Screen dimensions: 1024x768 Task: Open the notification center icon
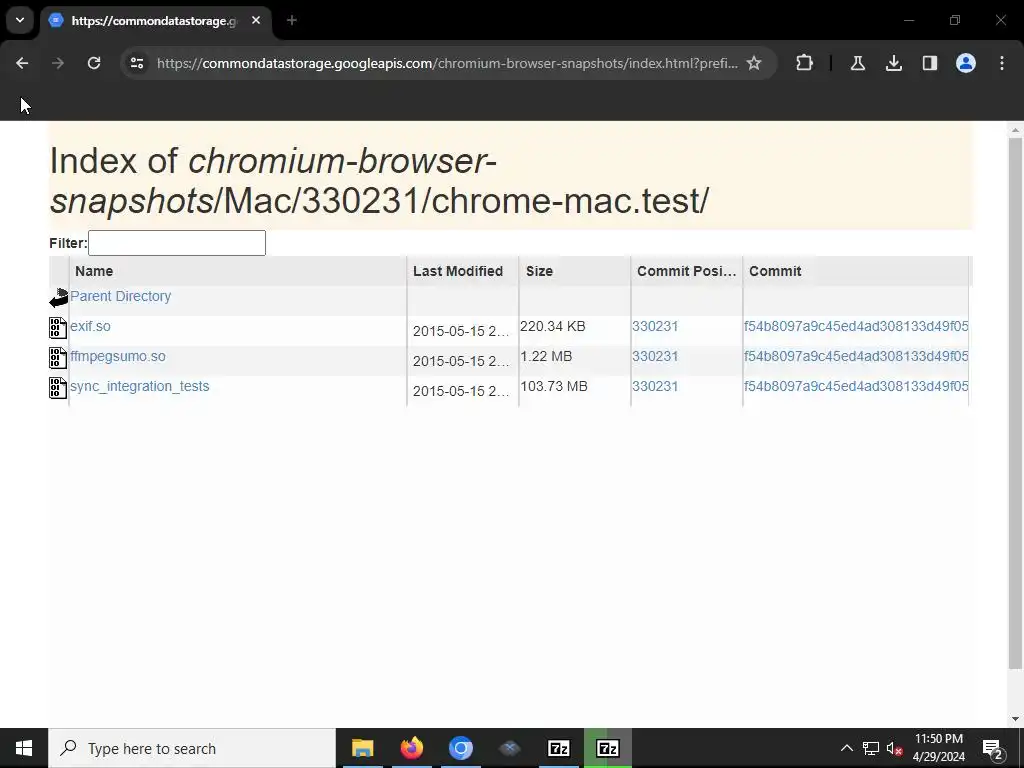point(993,749)
